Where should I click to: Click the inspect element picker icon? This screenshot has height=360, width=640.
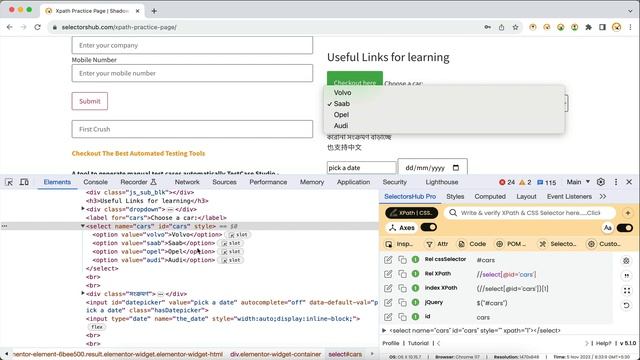[x=9, y=182]
